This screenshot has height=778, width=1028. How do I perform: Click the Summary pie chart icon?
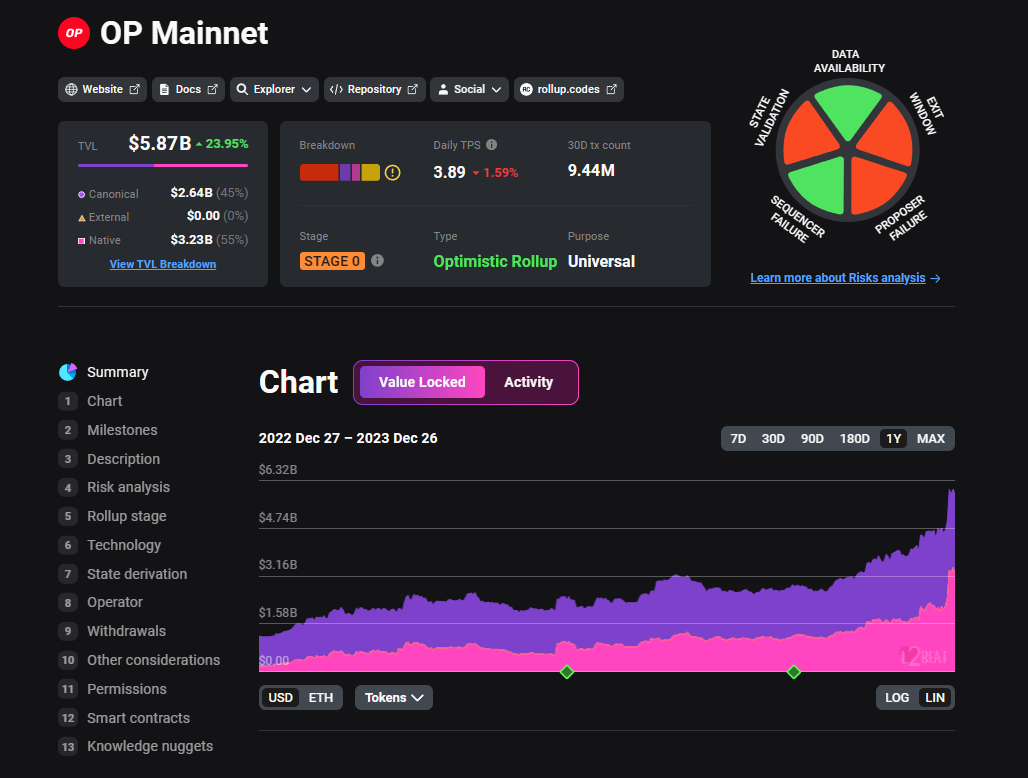click(x=68, y=372)
